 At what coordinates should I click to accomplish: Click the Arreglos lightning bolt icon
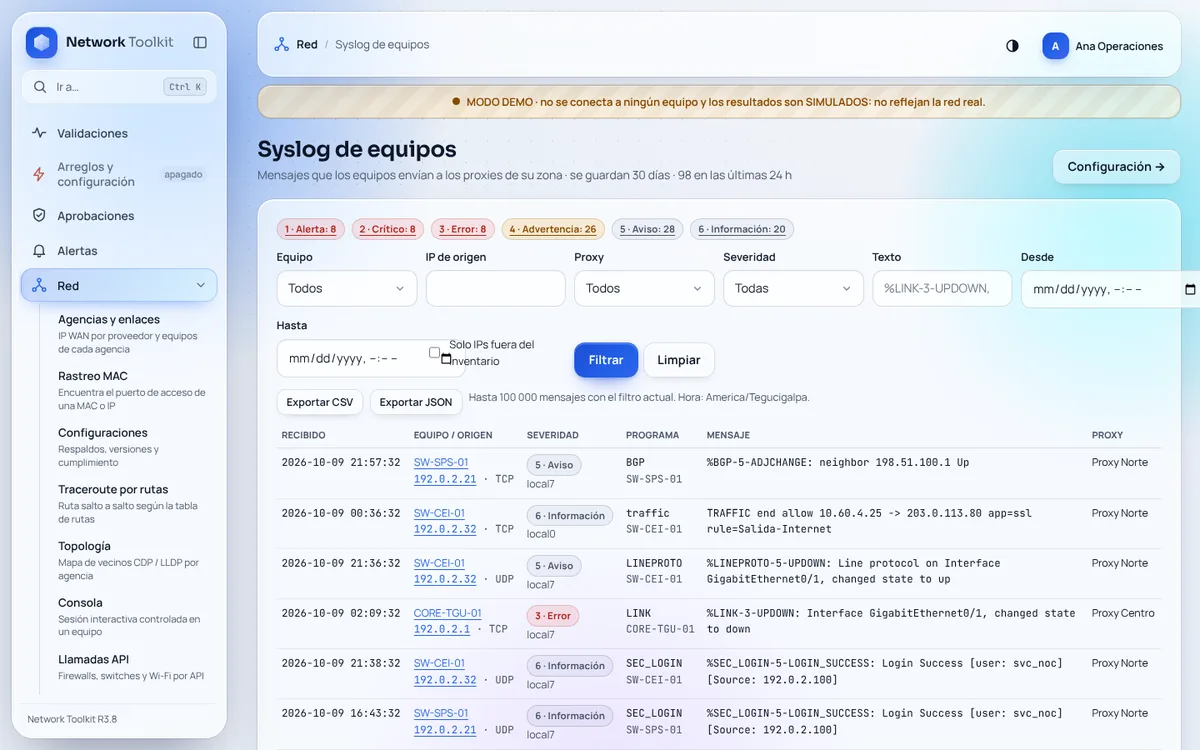[39, 174]
